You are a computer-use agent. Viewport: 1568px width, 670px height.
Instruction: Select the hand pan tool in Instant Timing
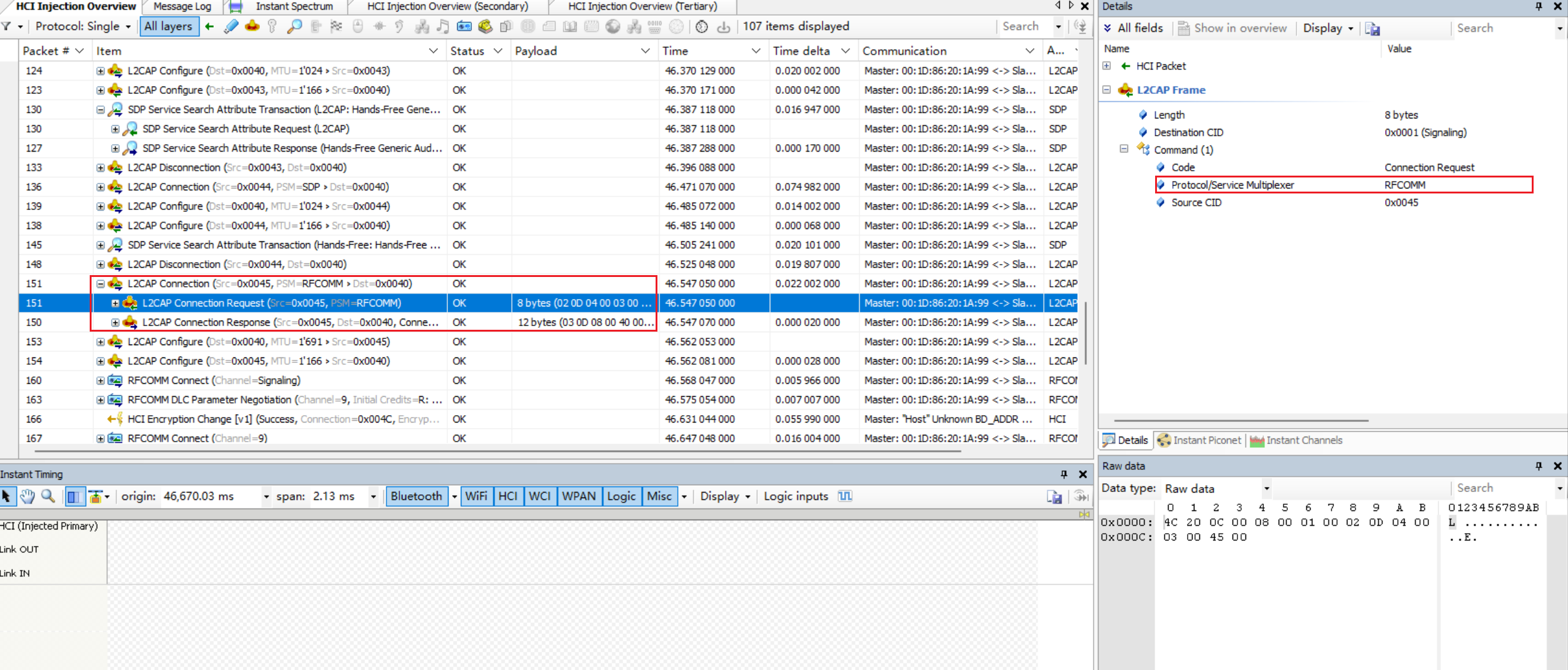click(x=27, y=496)
